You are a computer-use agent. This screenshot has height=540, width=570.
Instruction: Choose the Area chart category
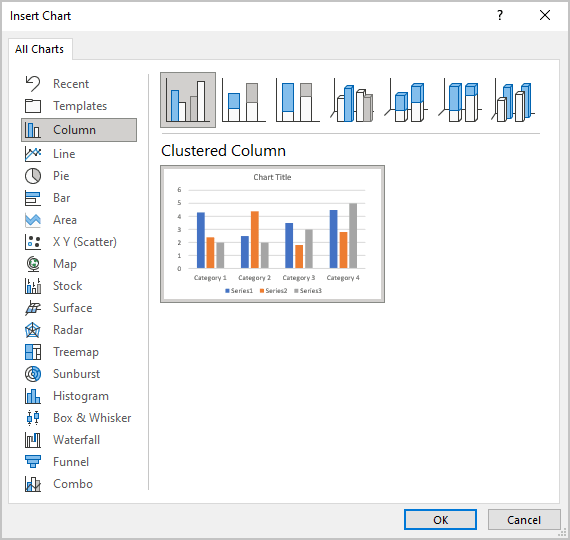point(79,220)
